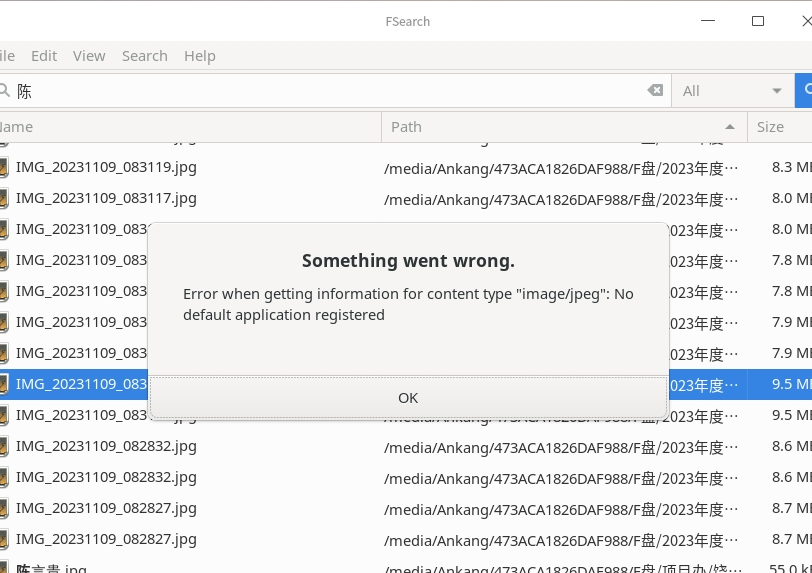Clear the search text with the backspace icon
The height and width of the screenshot is (573, 812).
[x=655, y=91]
